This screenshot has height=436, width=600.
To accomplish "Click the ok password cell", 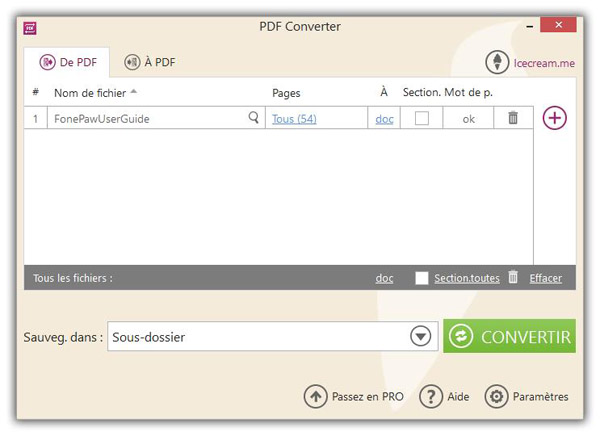I will click(468, 119).
